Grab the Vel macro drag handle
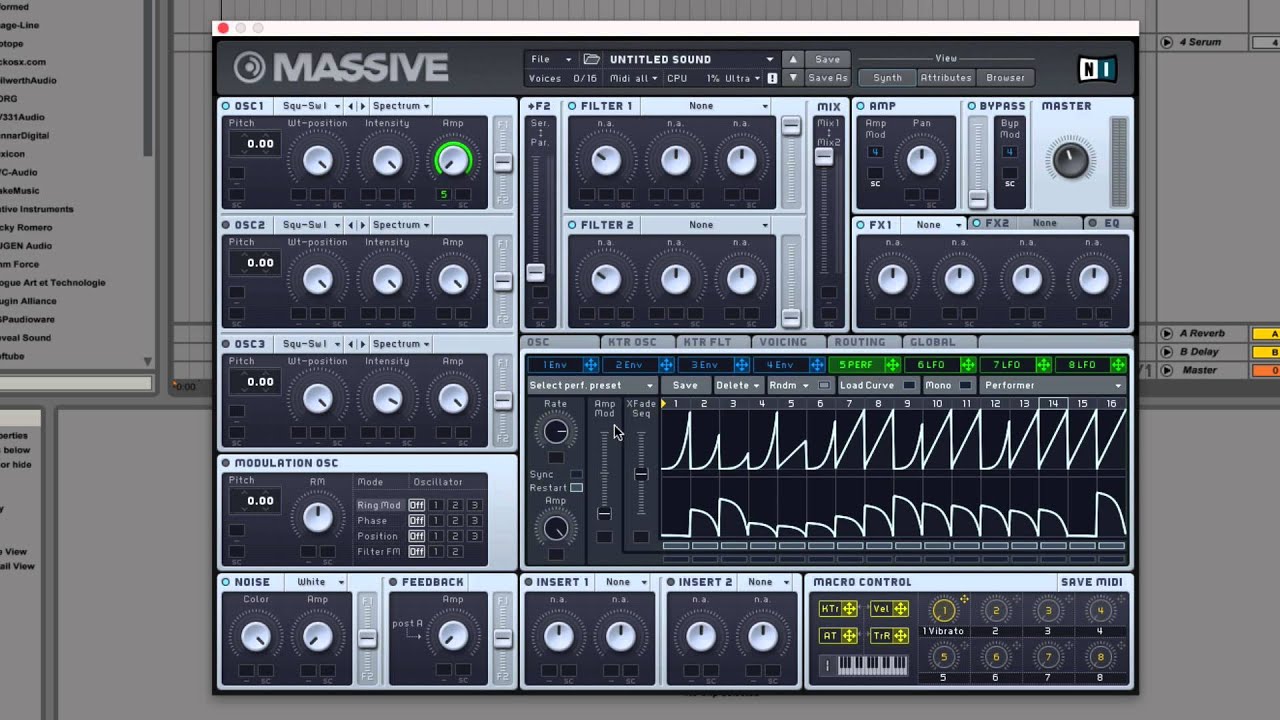Viewport: 1280px width, 720px height. (x=900, y=609)
